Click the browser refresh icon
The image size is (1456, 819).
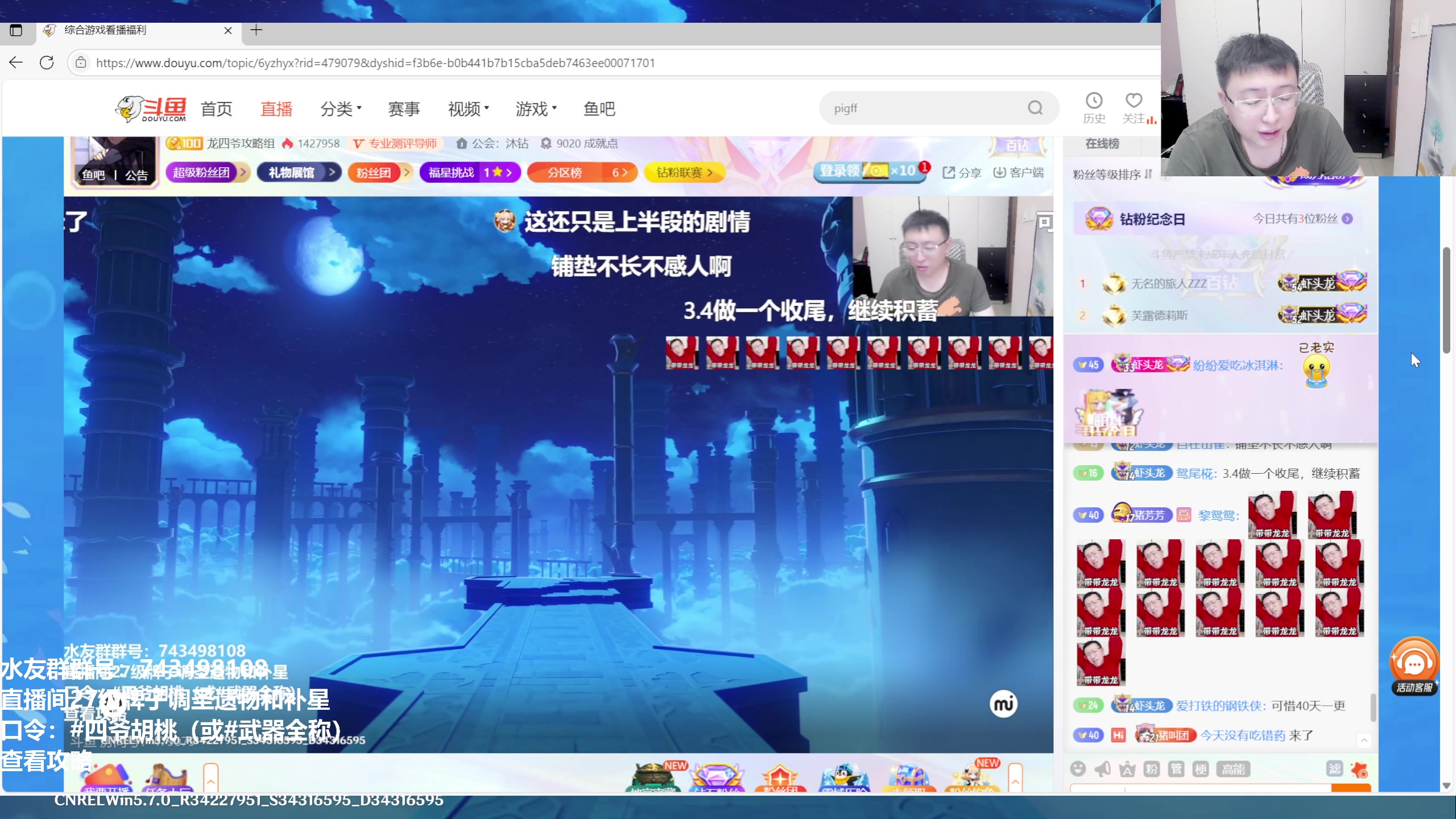[47, 63]
